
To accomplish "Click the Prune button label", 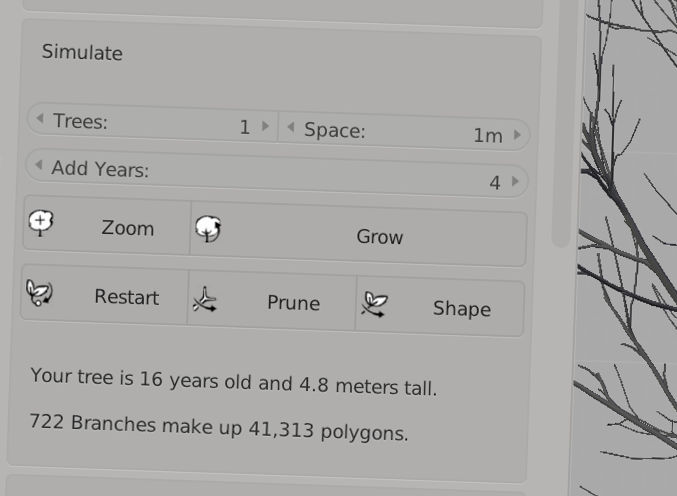I will [294, 303].
